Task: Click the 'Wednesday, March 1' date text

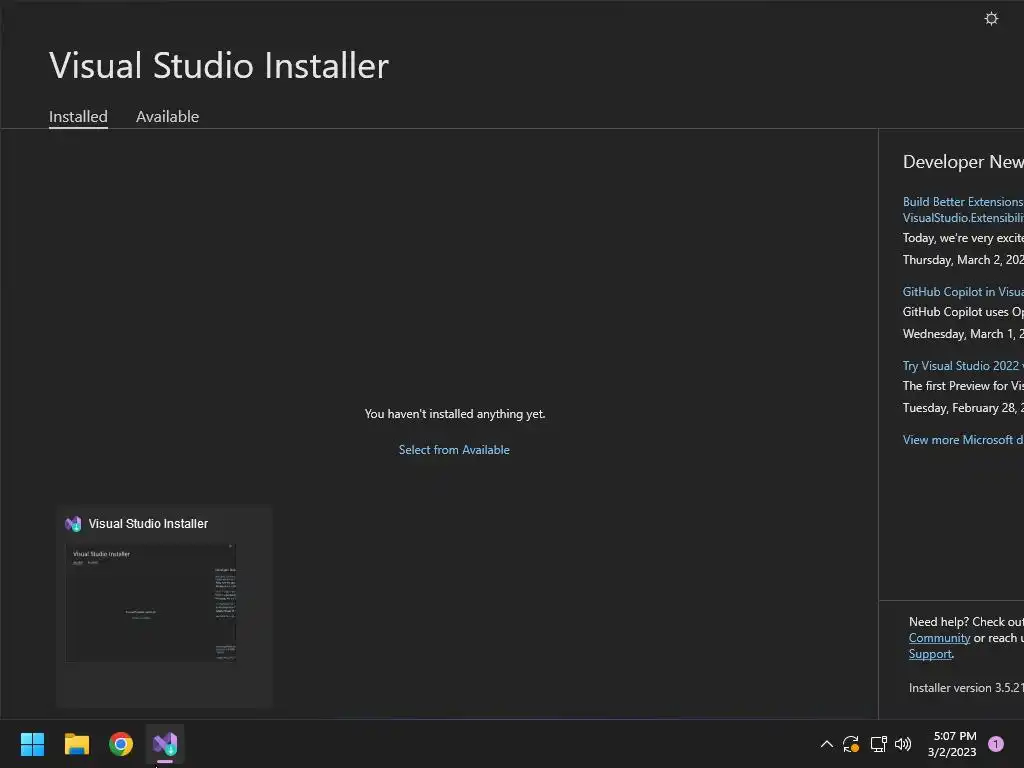Action: point(963,334)
